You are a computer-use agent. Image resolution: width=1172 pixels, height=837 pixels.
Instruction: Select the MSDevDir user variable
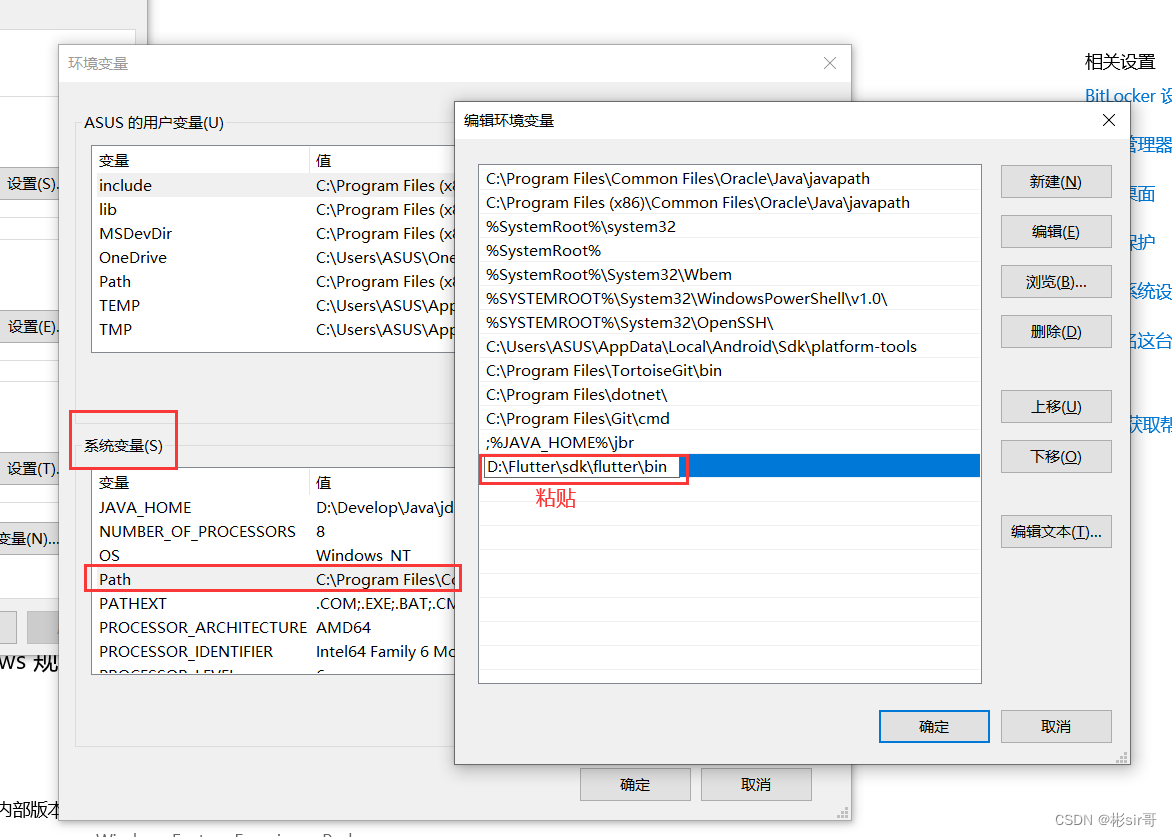tap(274, 233)
